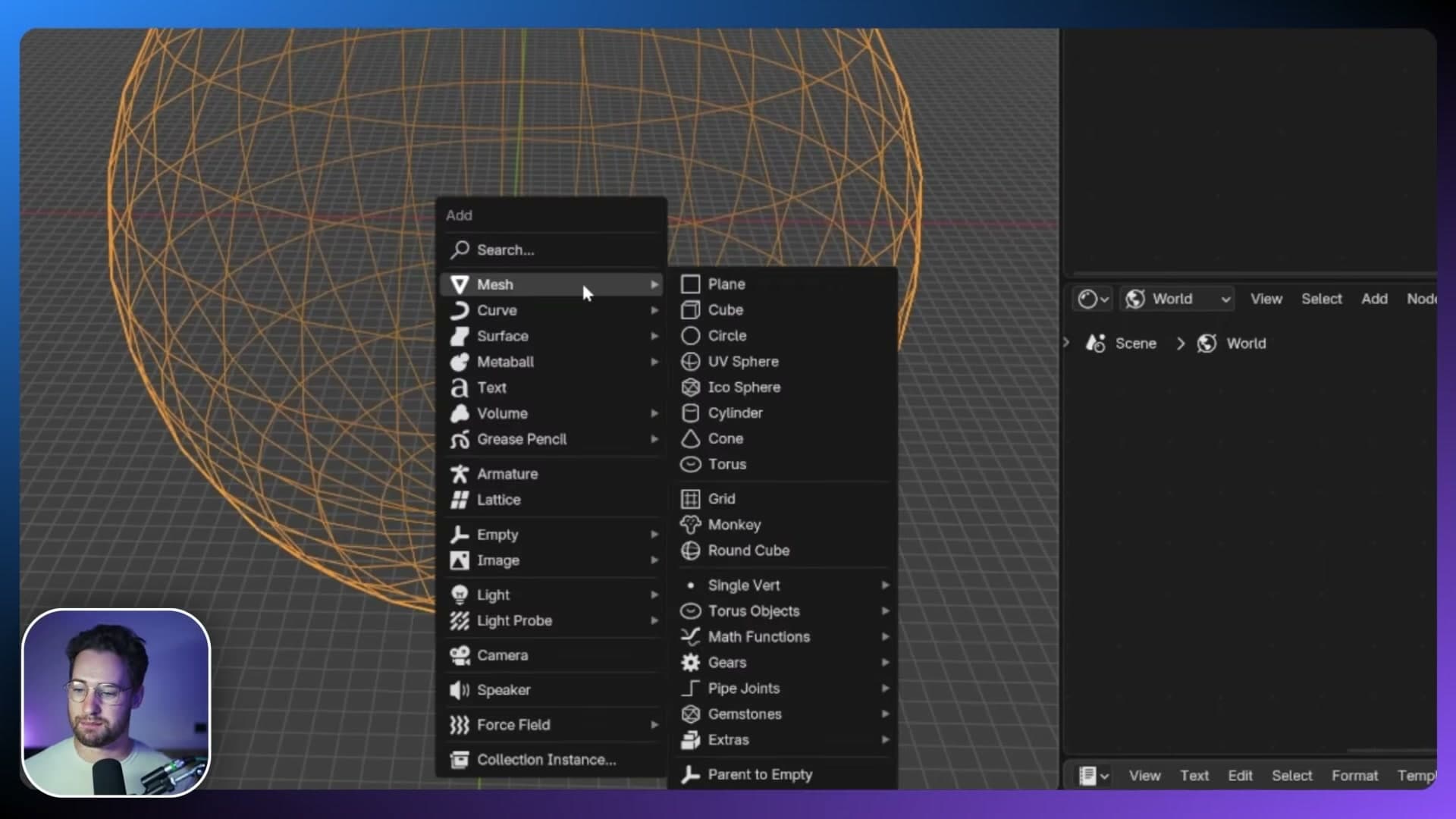
Task: Expand the Curve submenu arrow
Action: 654,310
